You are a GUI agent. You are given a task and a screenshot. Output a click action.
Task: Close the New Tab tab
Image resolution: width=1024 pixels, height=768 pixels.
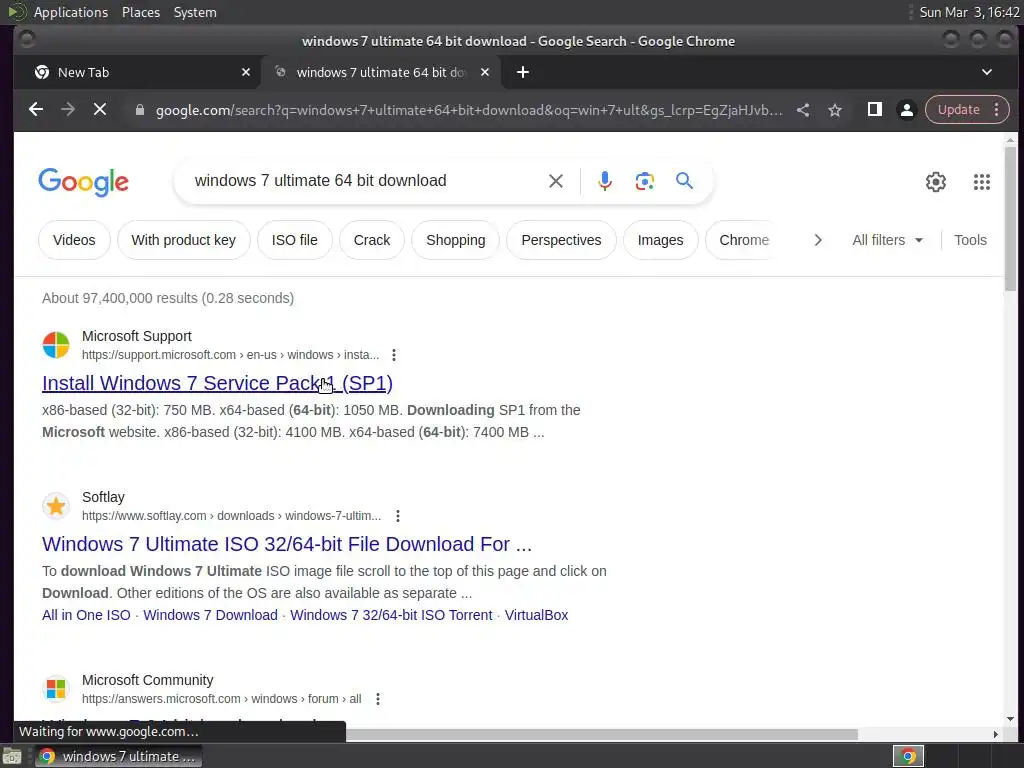tap(246, 72)
